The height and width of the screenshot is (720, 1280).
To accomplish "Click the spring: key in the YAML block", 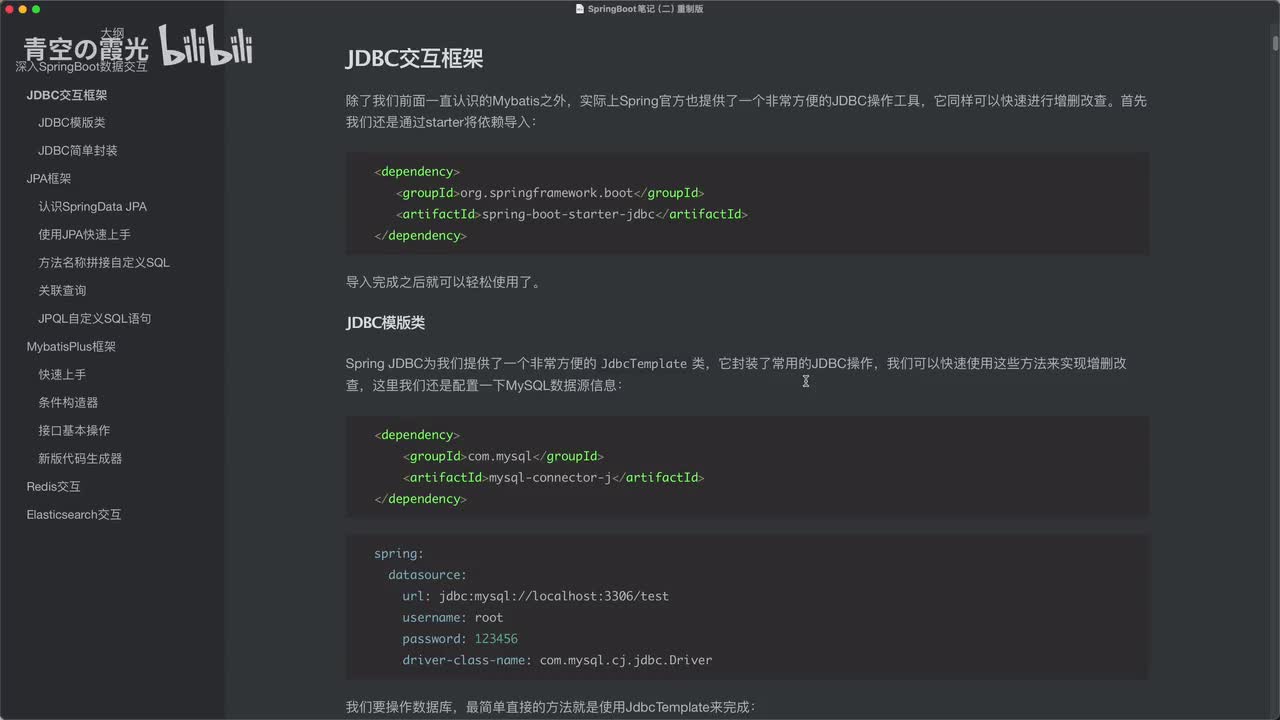I will point(399,554).
